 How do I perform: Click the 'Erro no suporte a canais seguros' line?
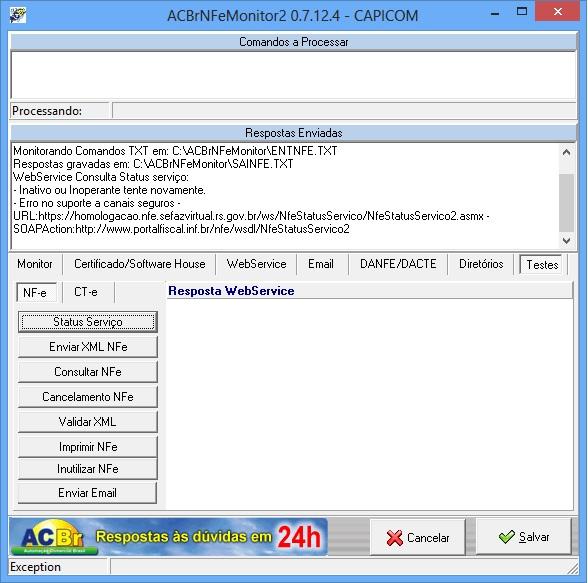tap(97, 203)
